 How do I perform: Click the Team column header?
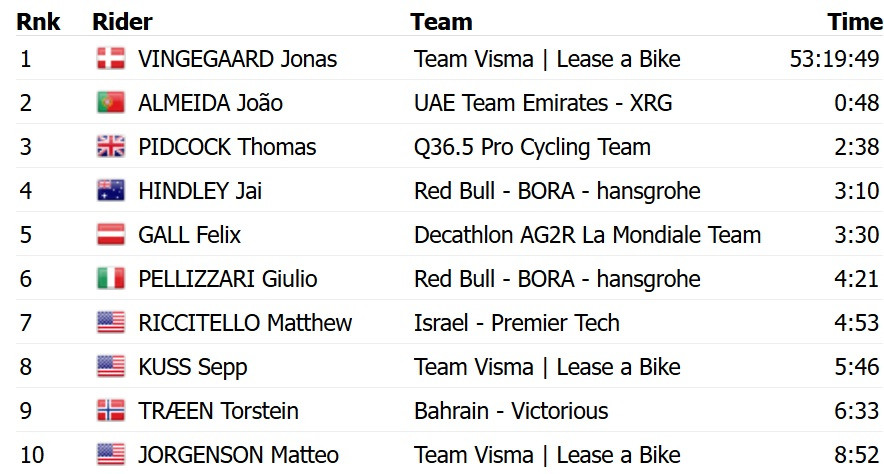(441, 21)
